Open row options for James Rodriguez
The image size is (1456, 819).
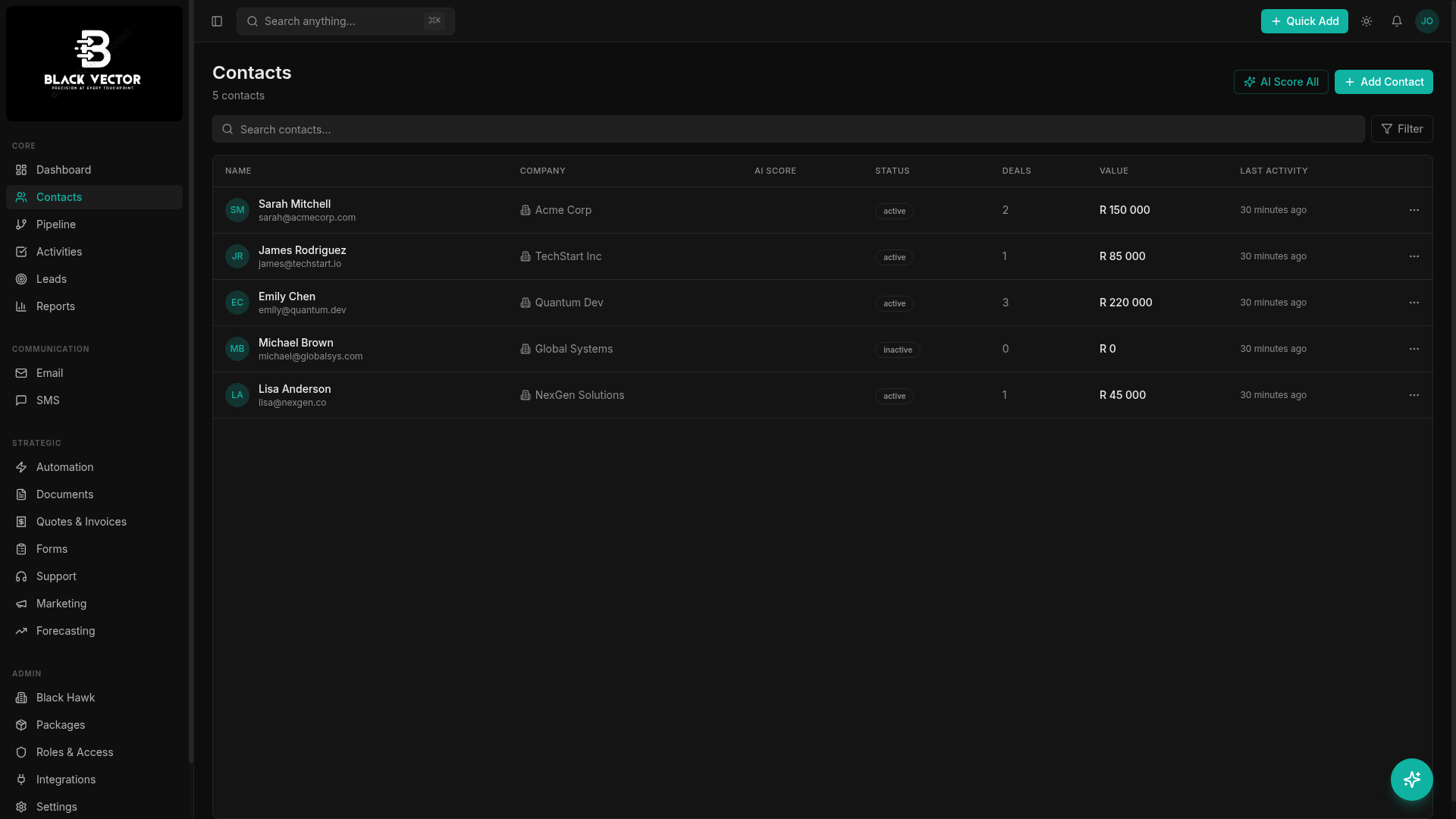click(x=1414, y=256)
